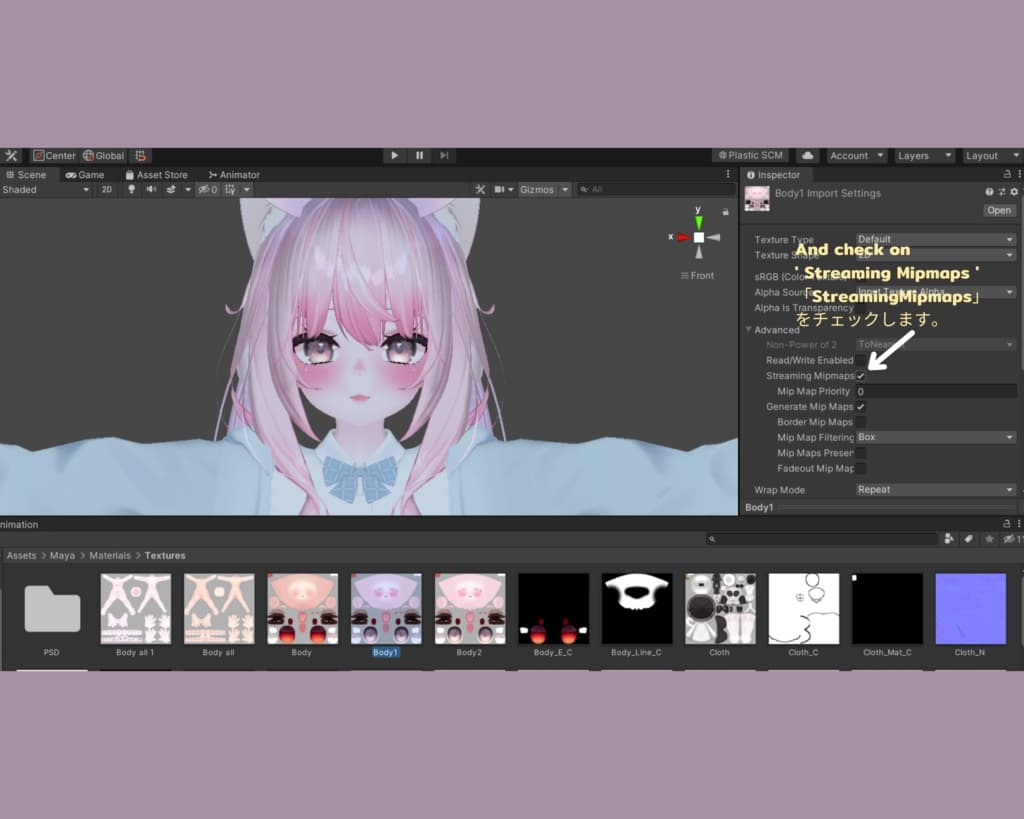Screen dimensions: 1024x819
Task: Start Play mode
Action: [394, 155]
